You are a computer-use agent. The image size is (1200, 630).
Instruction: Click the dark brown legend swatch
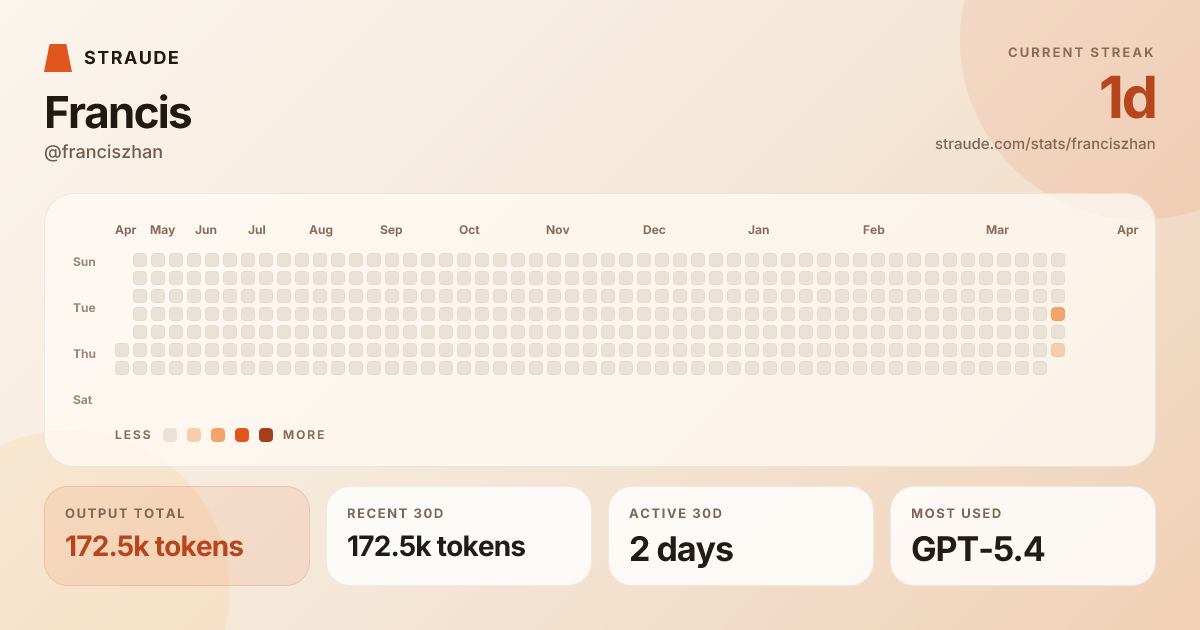[x=266, y=435]
